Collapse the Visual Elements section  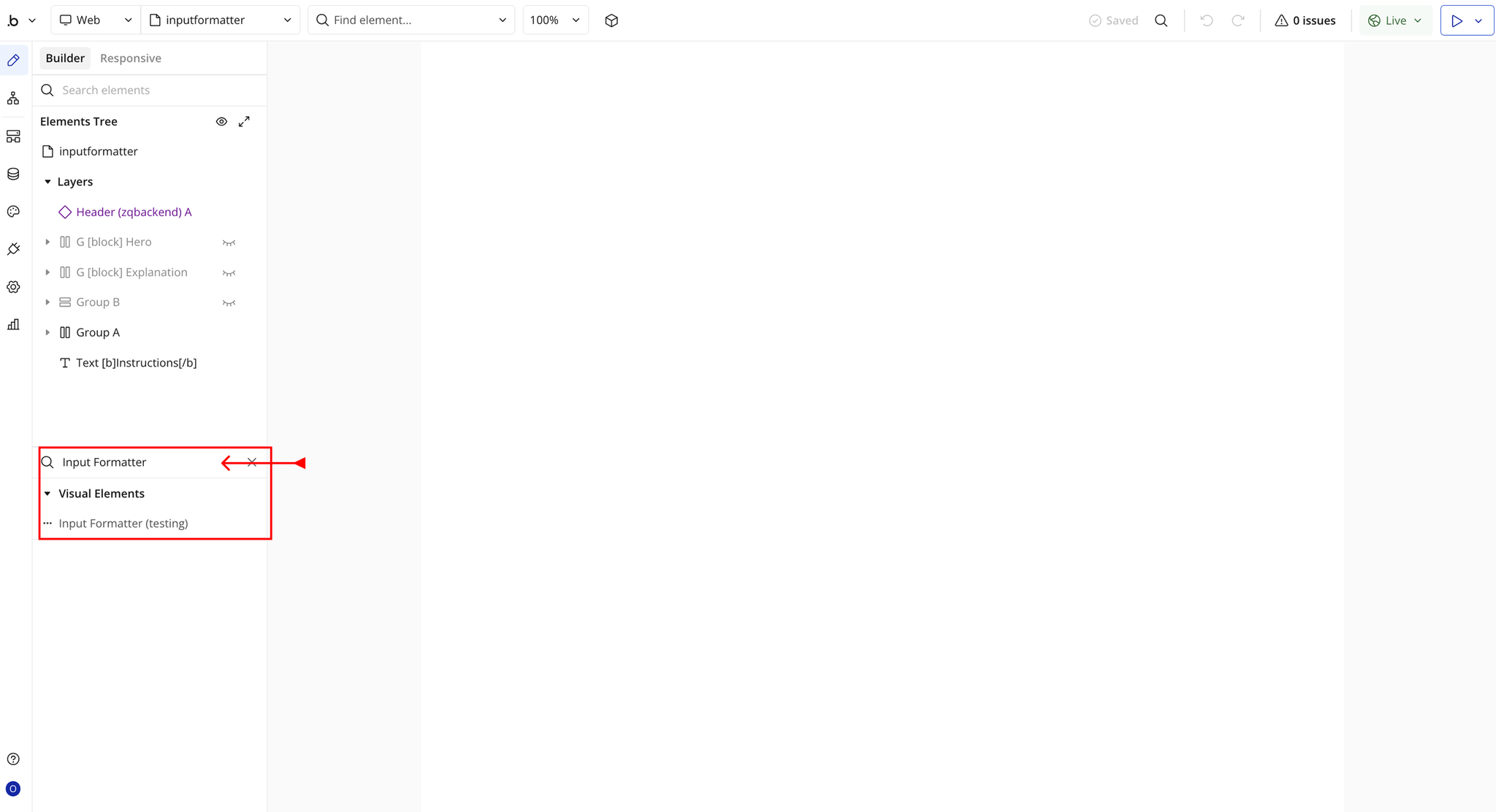(x=47, y=494)
